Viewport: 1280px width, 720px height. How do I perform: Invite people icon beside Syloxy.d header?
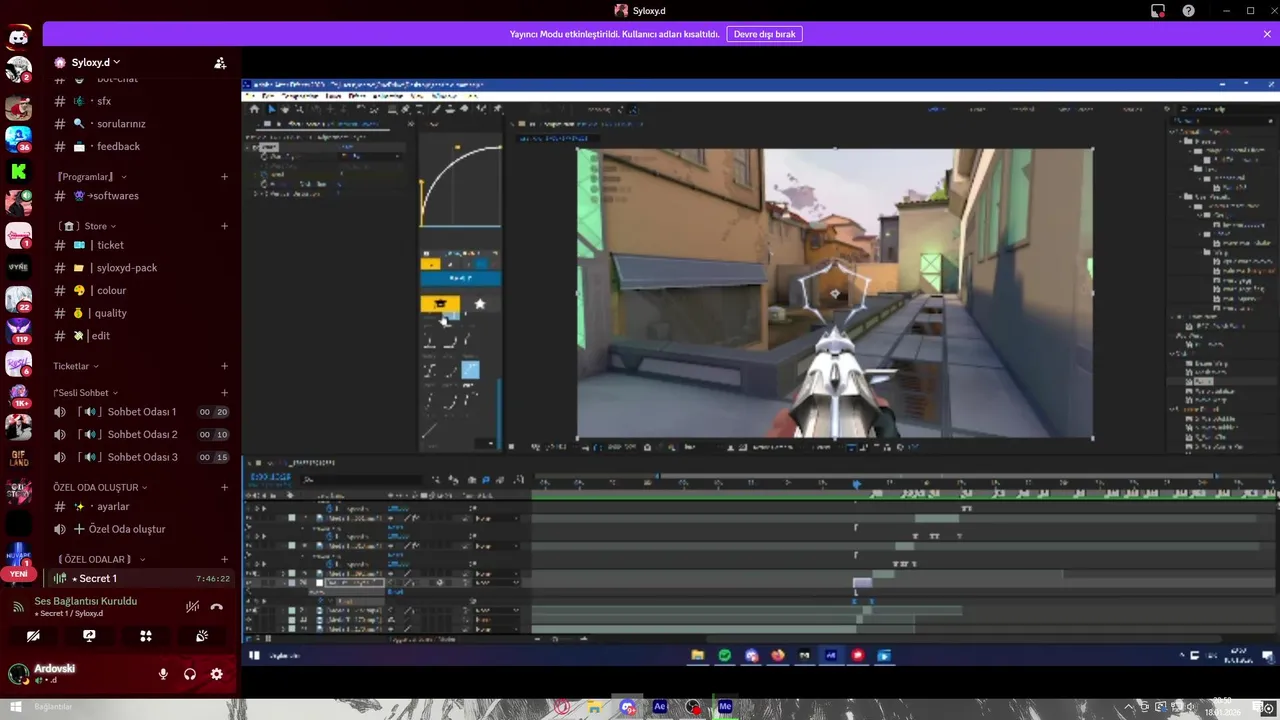coord(220,63)
